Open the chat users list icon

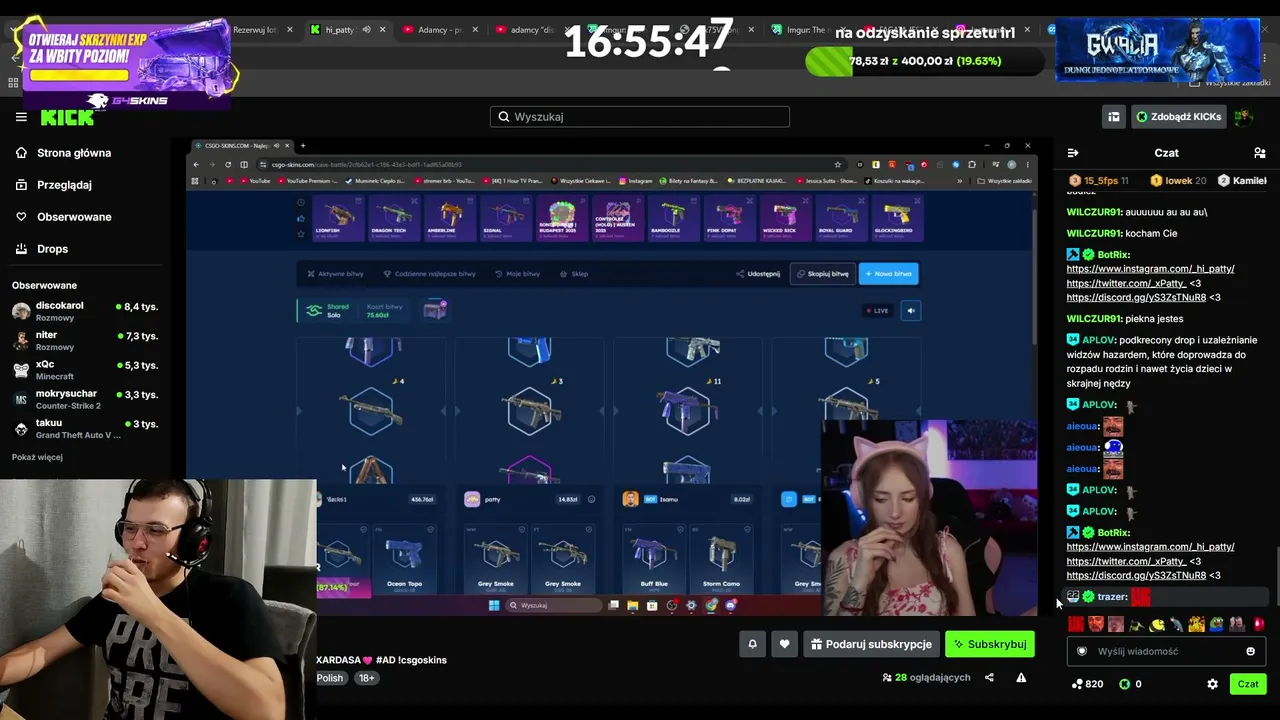tap(1260, 153)
